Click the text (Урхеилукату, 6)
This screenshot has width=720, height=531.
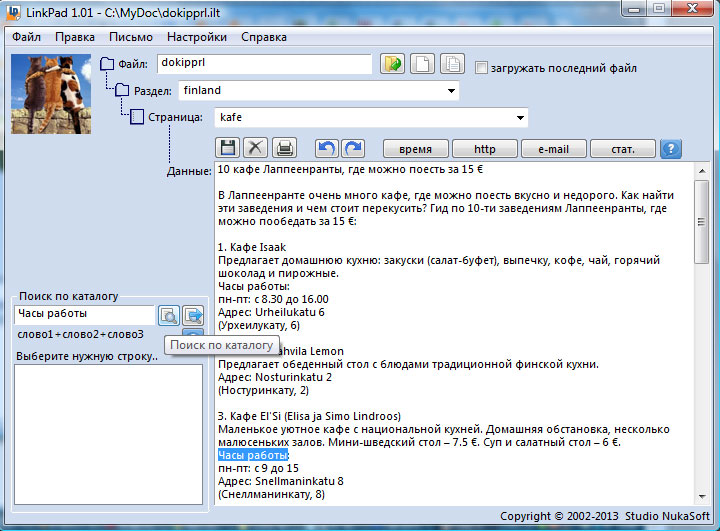click(x=259, y=326)
